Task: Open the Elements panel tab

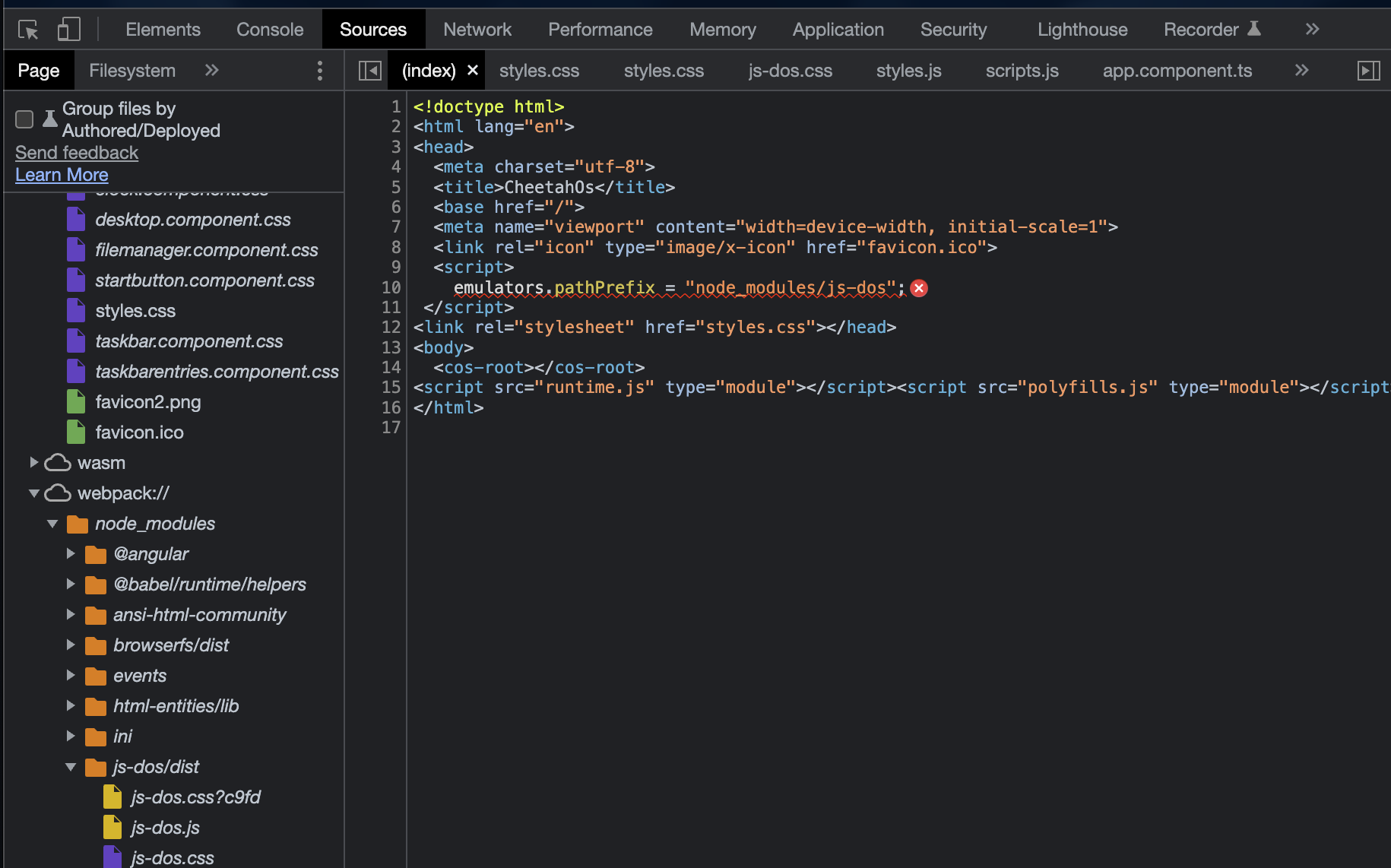Action: click(163, 30)
